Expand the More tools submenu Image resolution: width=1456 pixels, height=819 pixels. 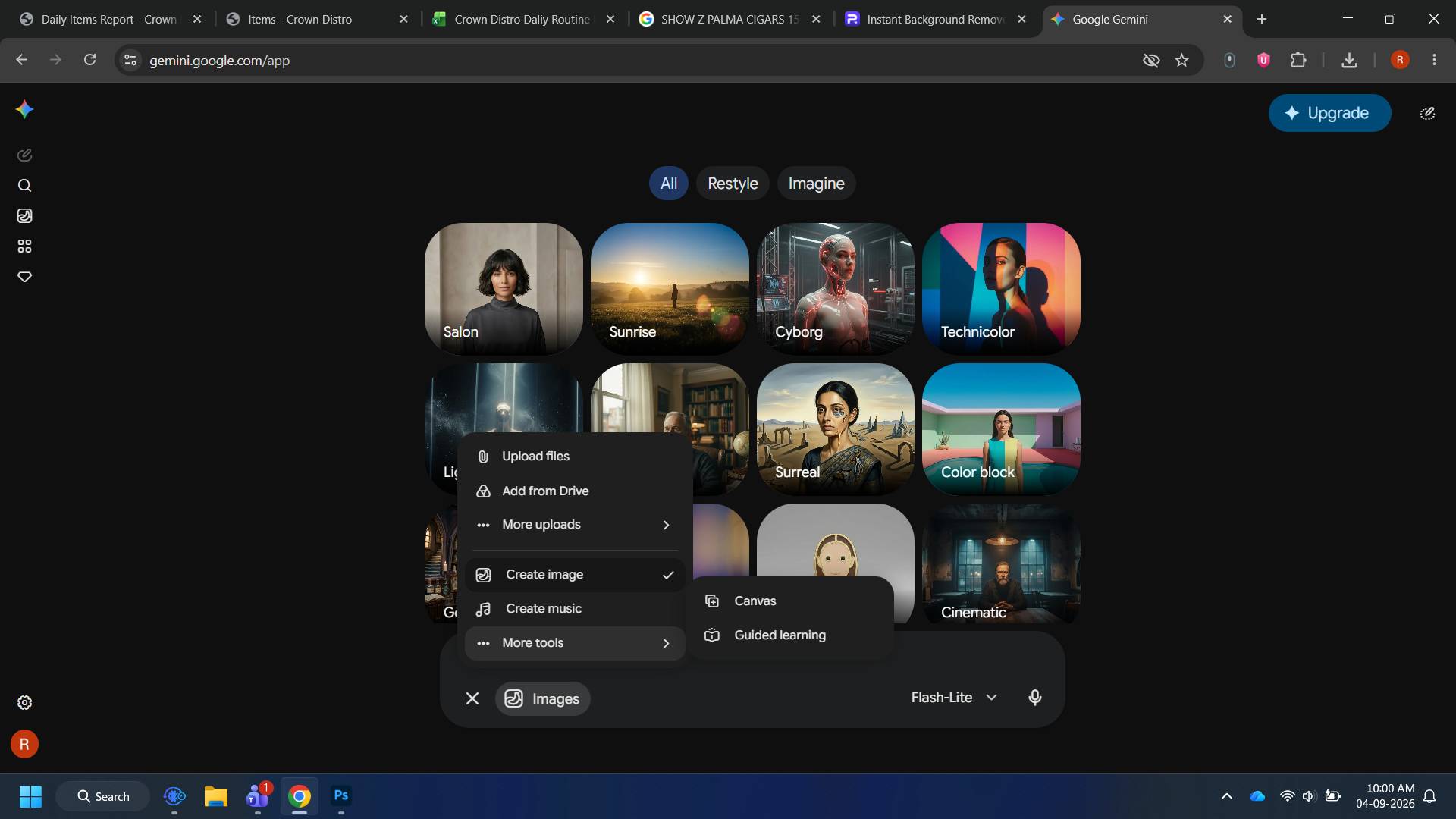pyautogui.click(x=575, y=643)
